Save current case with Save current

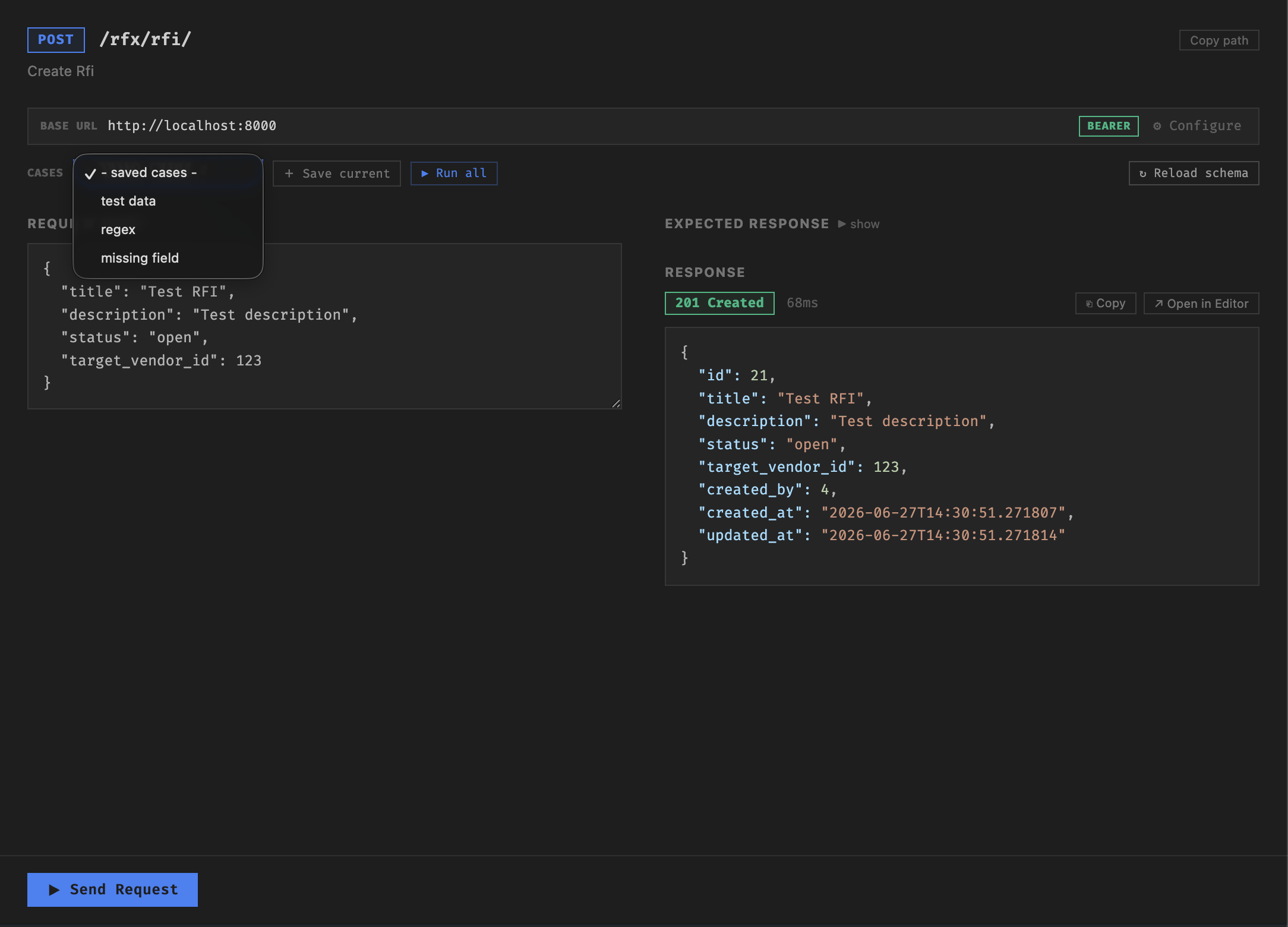coord(337,174)
